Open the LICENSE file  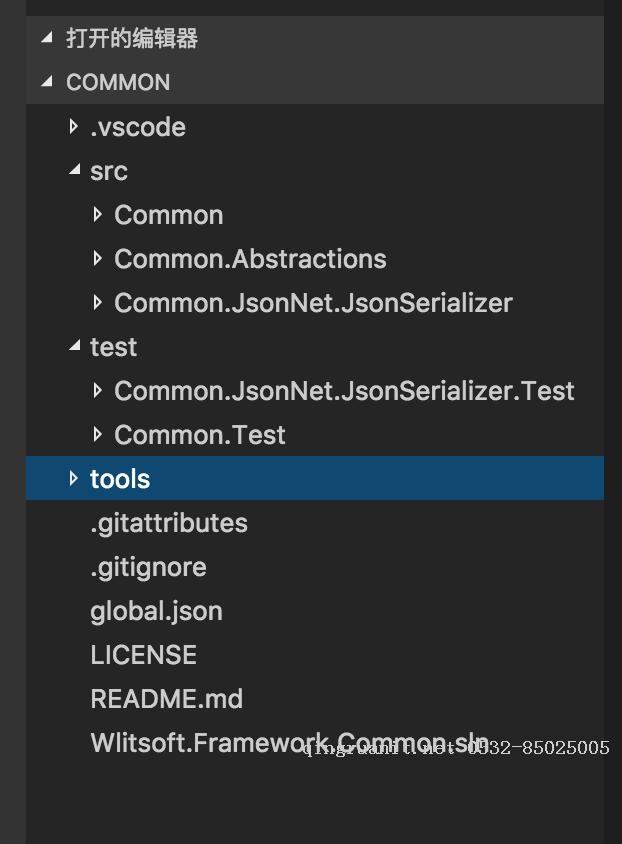click(143, 655)
